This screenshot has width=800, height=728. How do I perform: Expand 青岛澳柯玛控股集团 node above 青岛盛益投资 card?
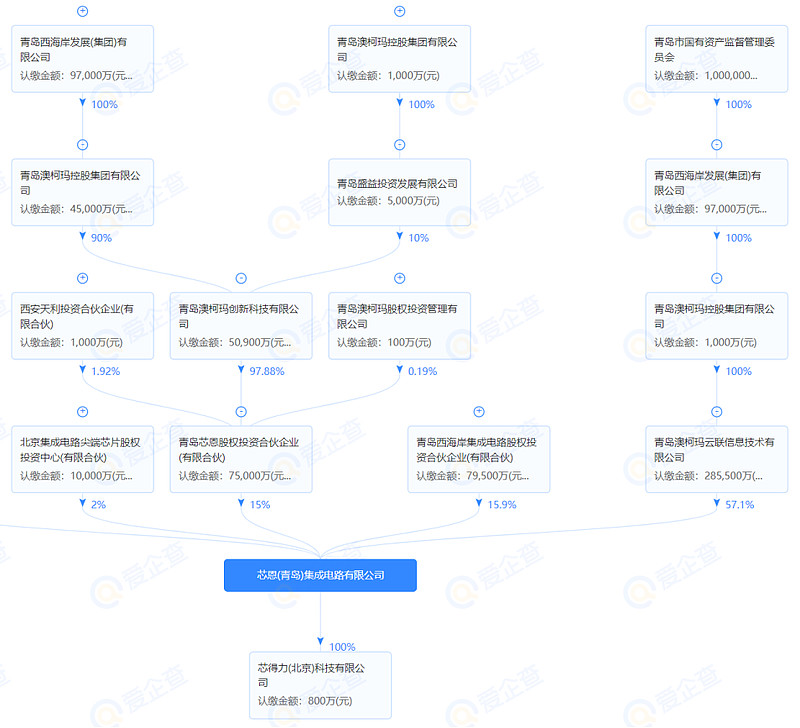pyautogui.click(x=399, y=11)
